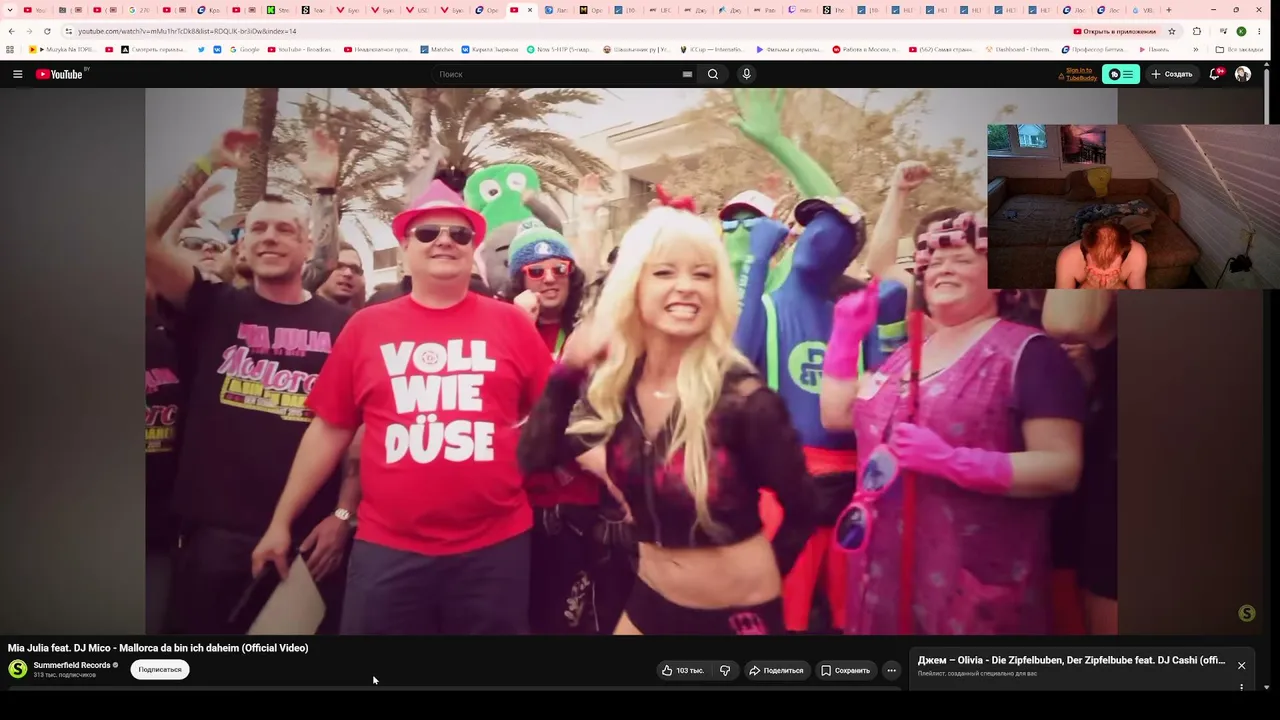
Task: Switch to the Google 270 tab
Action: [x=138, y=10]
